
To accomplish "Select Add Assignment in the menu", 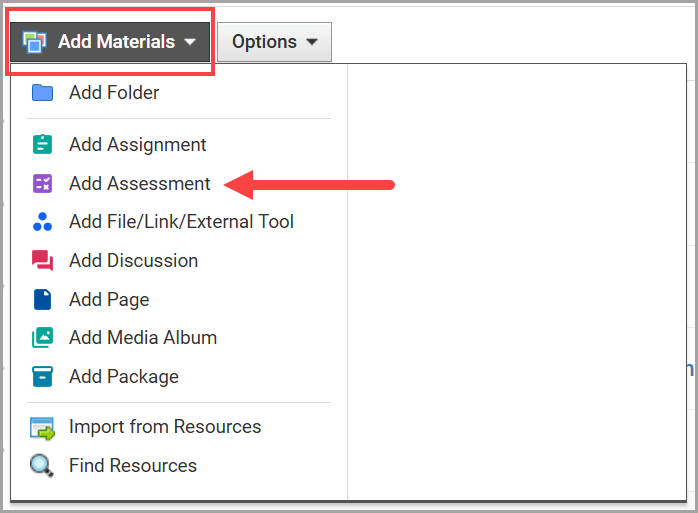I will [x=138, y=145].
